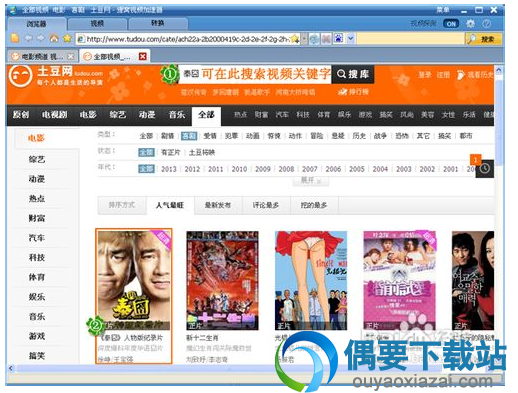Open the 菜单 menu in title bar
This screenshot has height=393, width=518.
pos(443,10)
